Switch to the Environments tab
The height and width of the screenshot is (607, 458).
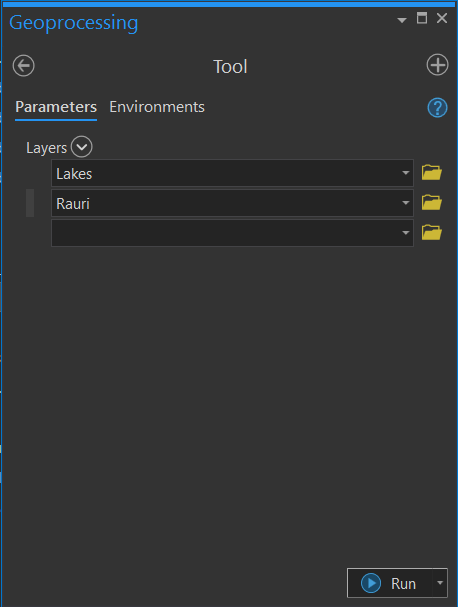point(157,107)
